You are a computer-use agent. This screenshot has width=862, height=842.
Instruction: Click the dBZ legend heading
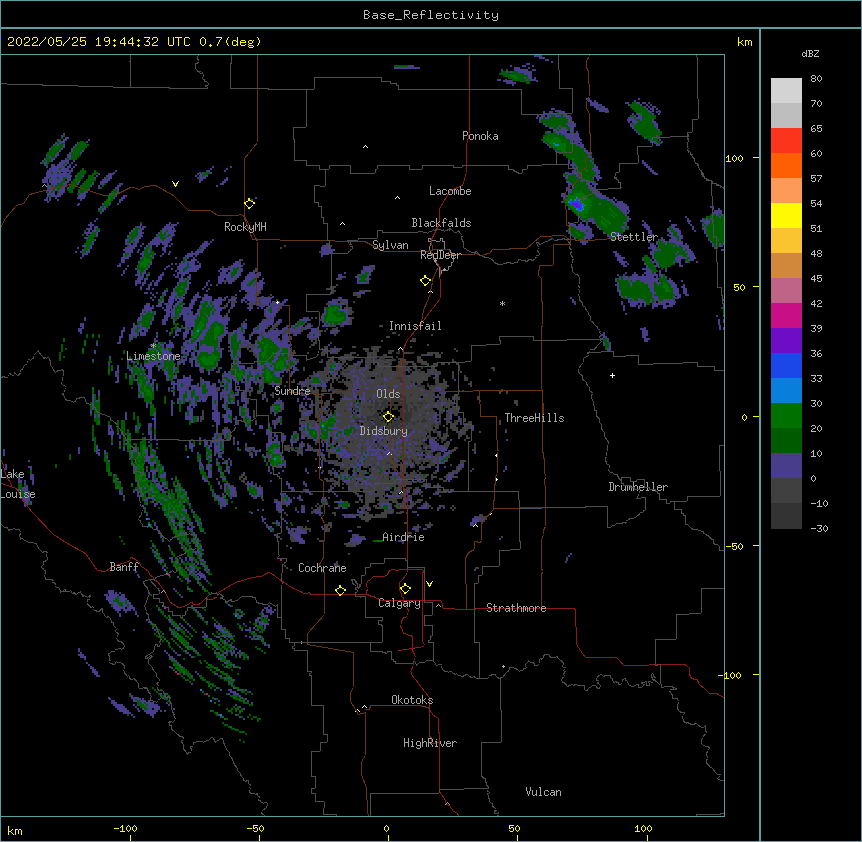810,53
